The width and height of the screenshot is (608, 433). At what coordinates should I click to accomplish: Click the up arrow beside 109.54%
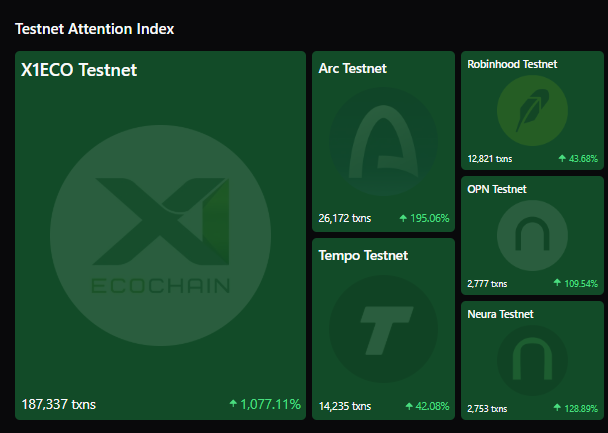(557, 283)
